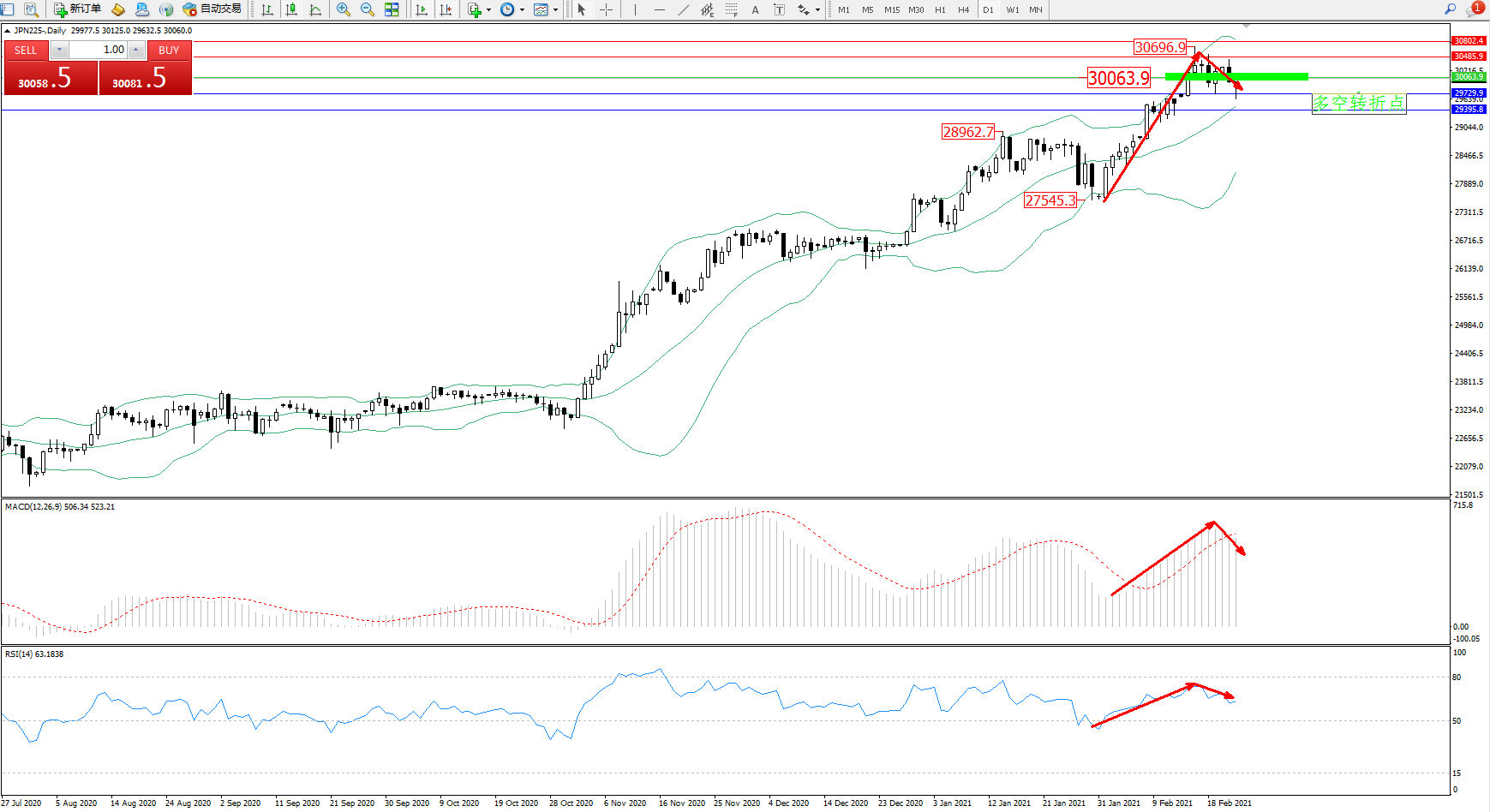Click the New Order (新订单) button
This screenshot has height=812, width=1490.
tap(77, 9)
